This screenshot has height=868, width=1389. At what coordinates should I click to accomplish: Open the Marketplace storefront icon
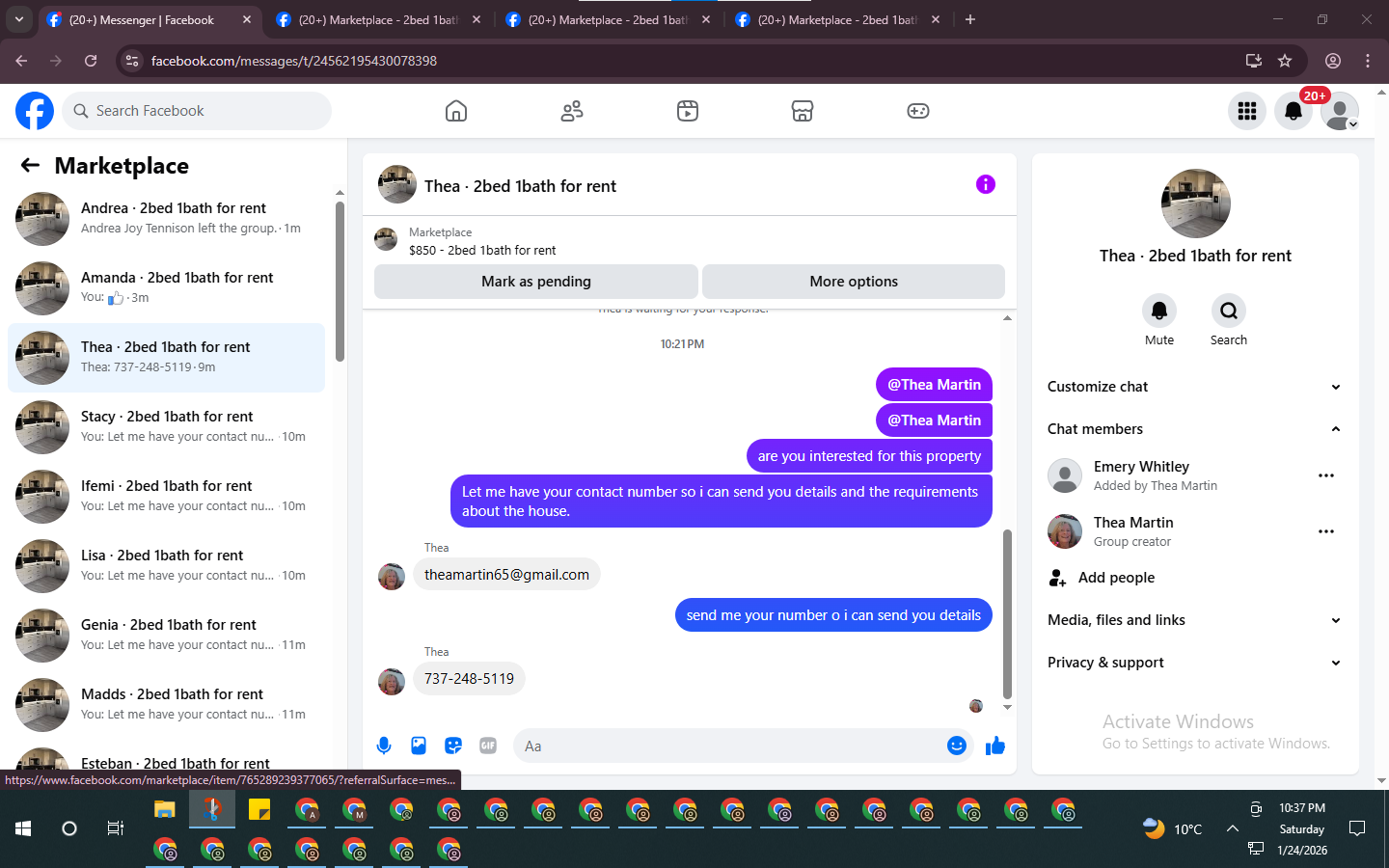(803, 111)
